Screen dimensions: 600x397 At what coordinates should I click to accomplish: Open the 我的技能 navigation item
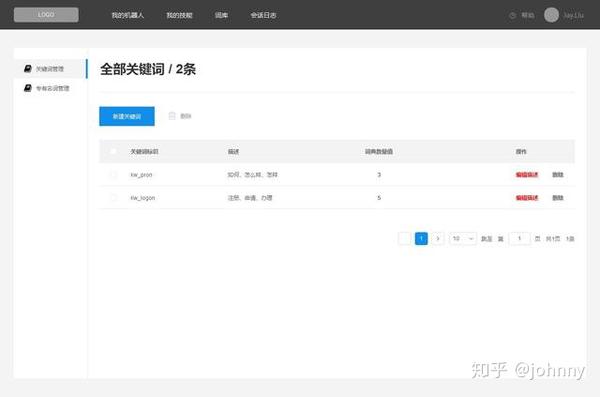click(179, 15)
